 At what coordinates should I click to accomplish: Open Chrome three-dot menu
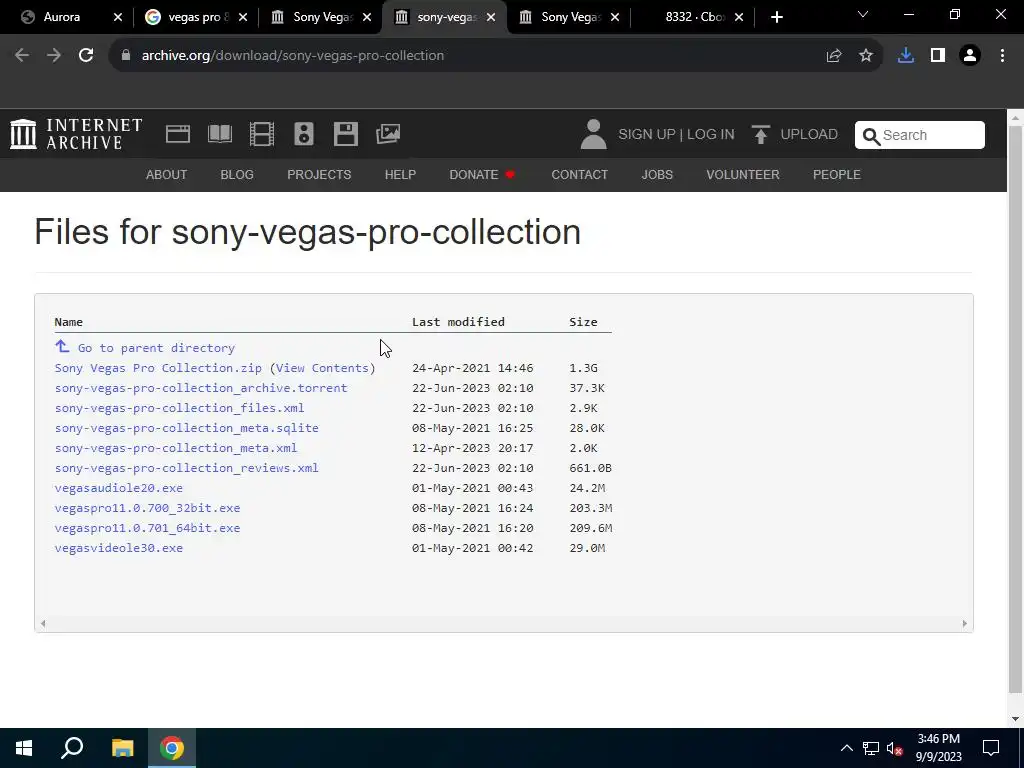point(1002,56)
